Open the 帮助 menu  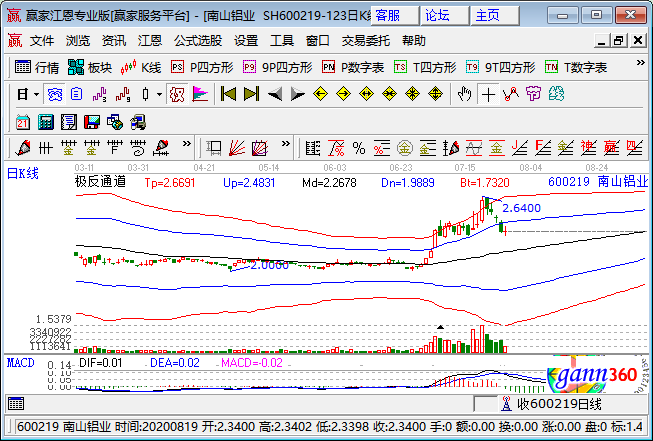coord(414,41)
